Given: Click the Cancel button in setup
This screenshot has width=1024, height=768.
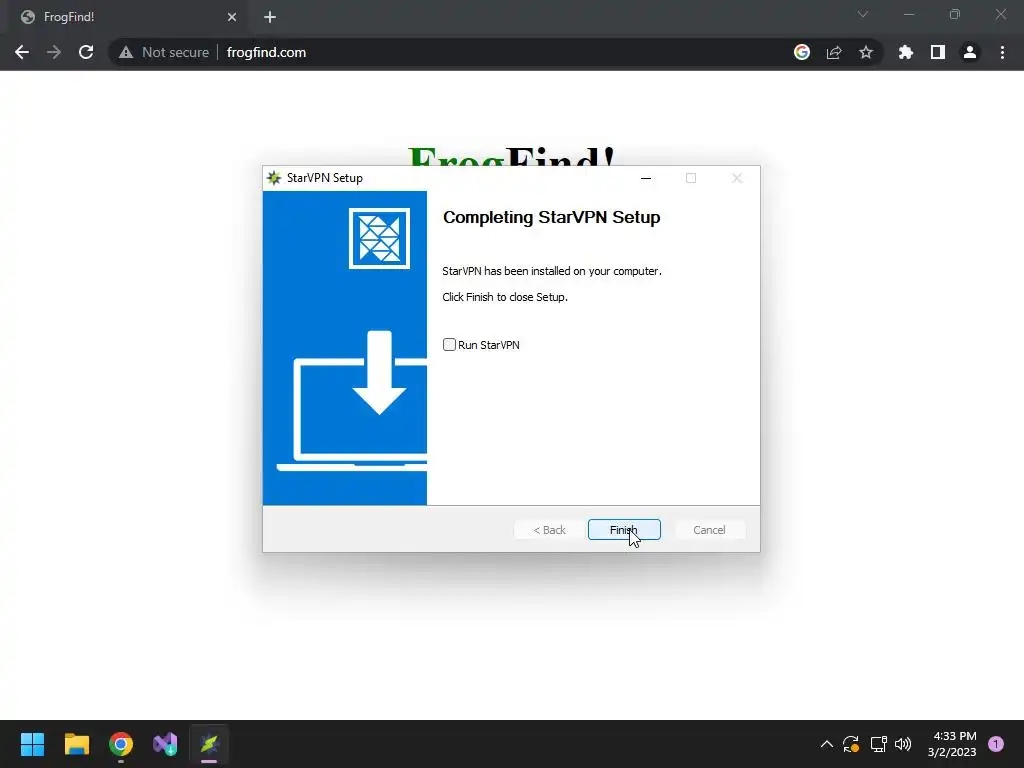Looking at the screenshot, I should [x=709, y=530].
